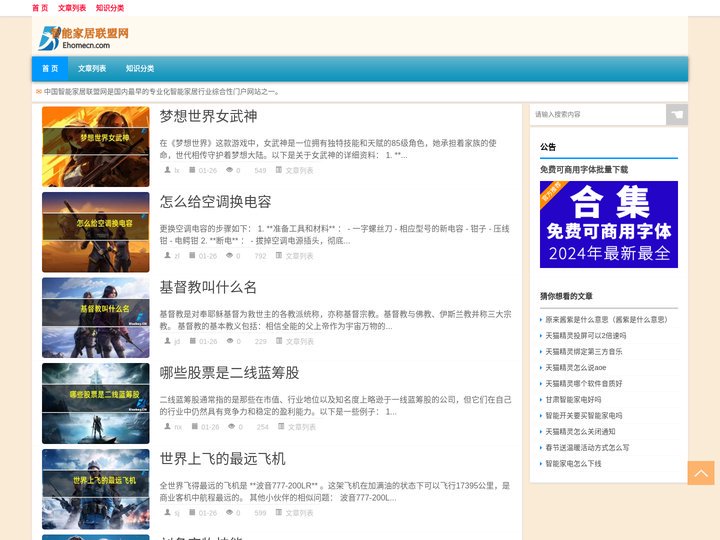Click the envelope icon beside site announcement
The image size is (720, 540).
[39, 92]
